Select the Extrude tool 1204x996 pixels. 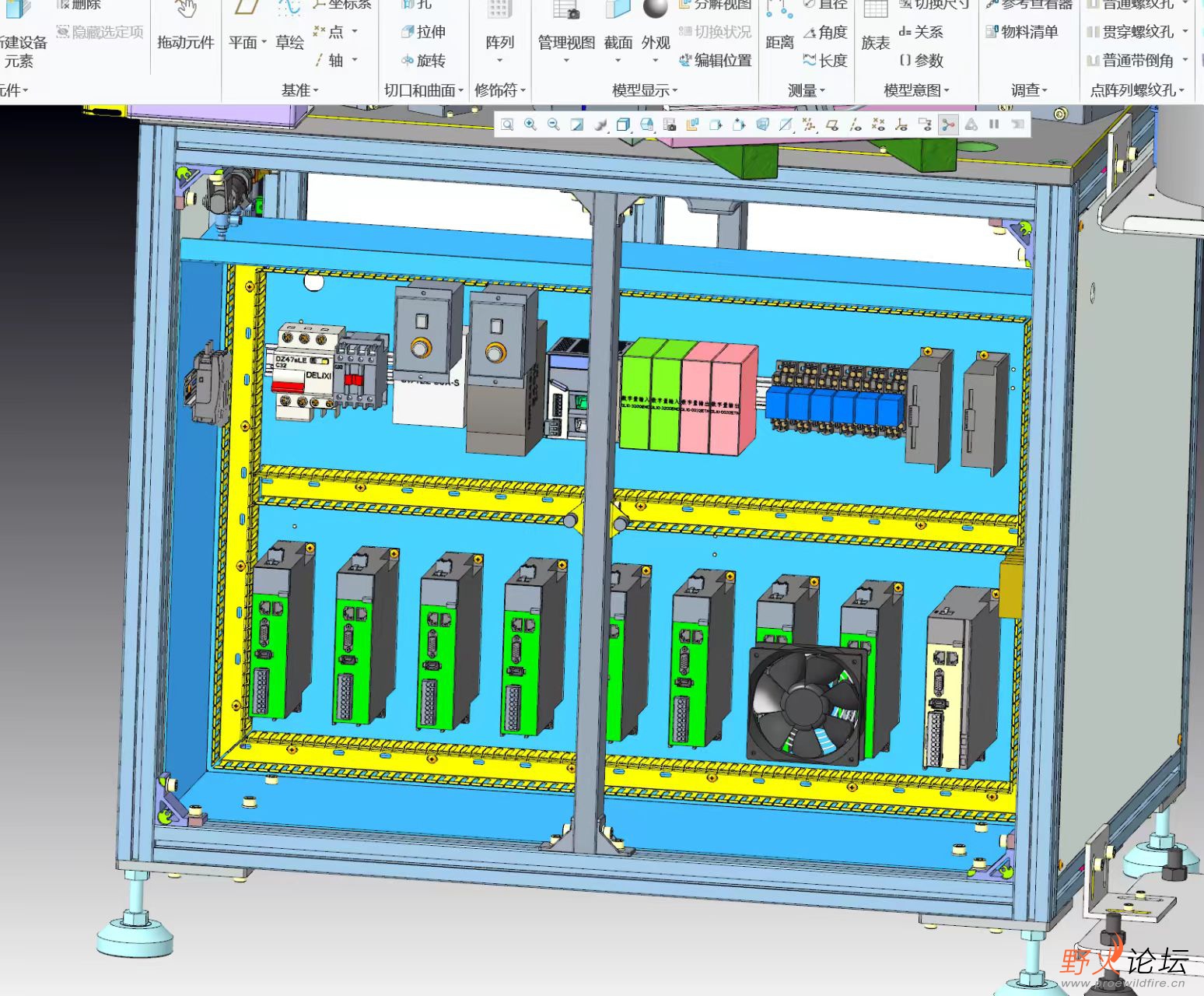[x=423, y=32]
